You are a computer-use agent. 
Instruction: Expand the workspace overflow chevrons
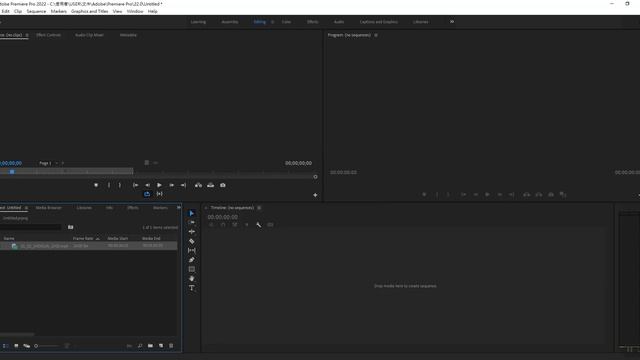tap(452, 22)
